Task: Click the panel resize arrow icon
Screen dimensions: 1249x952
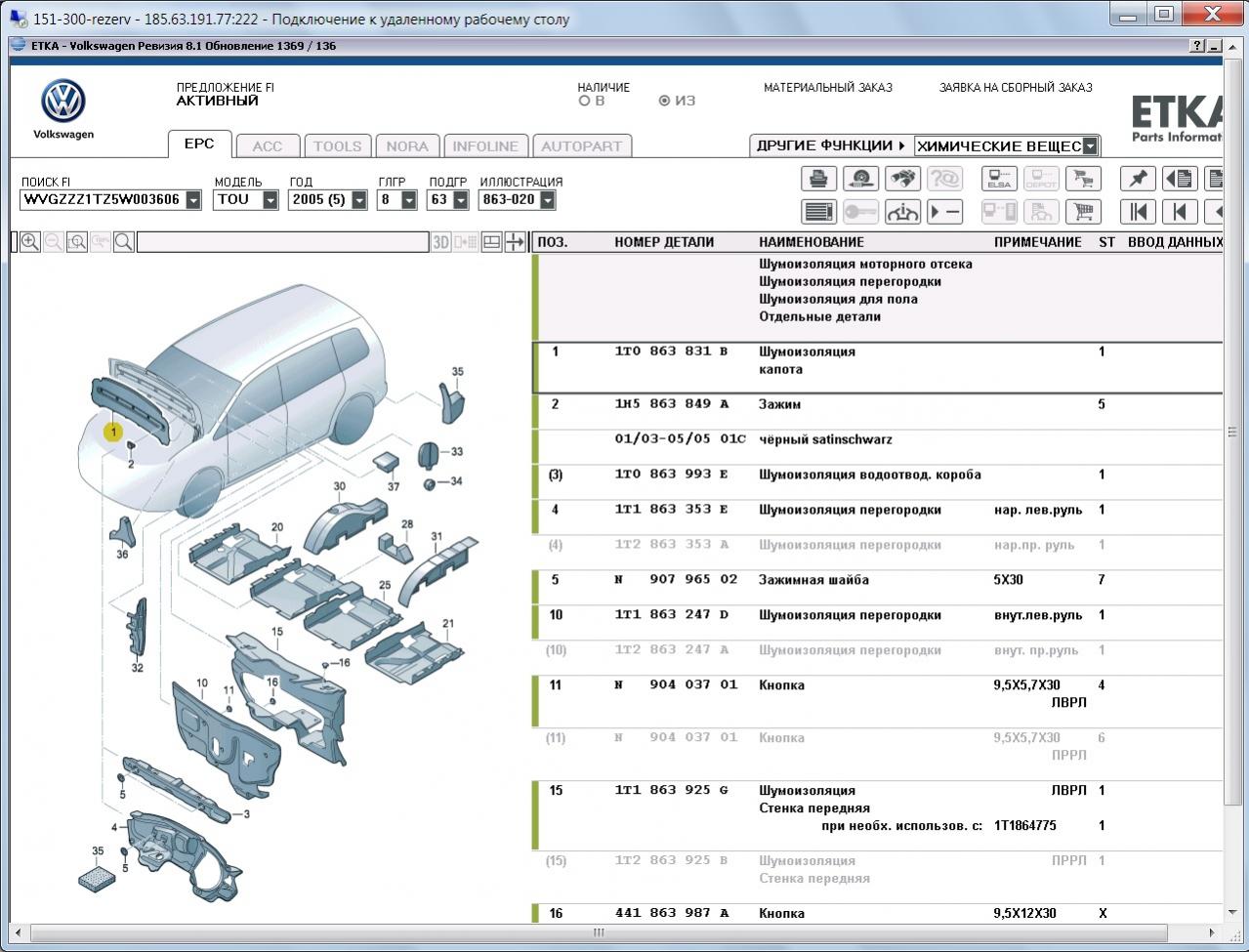Action: coord(515,242)
